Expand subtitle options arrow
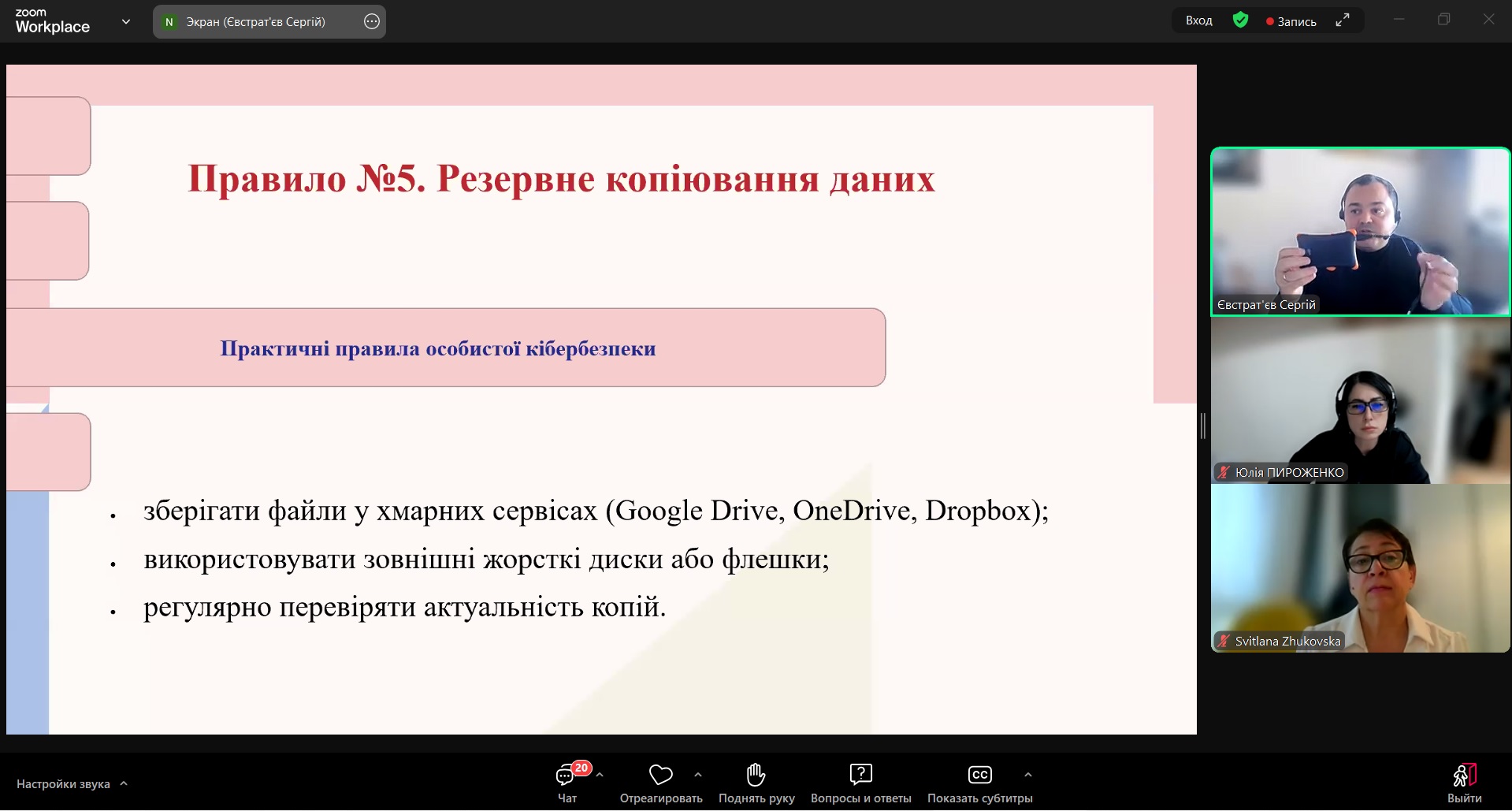This screenshot has width=1512, height=811. [x=1027, y=775]
